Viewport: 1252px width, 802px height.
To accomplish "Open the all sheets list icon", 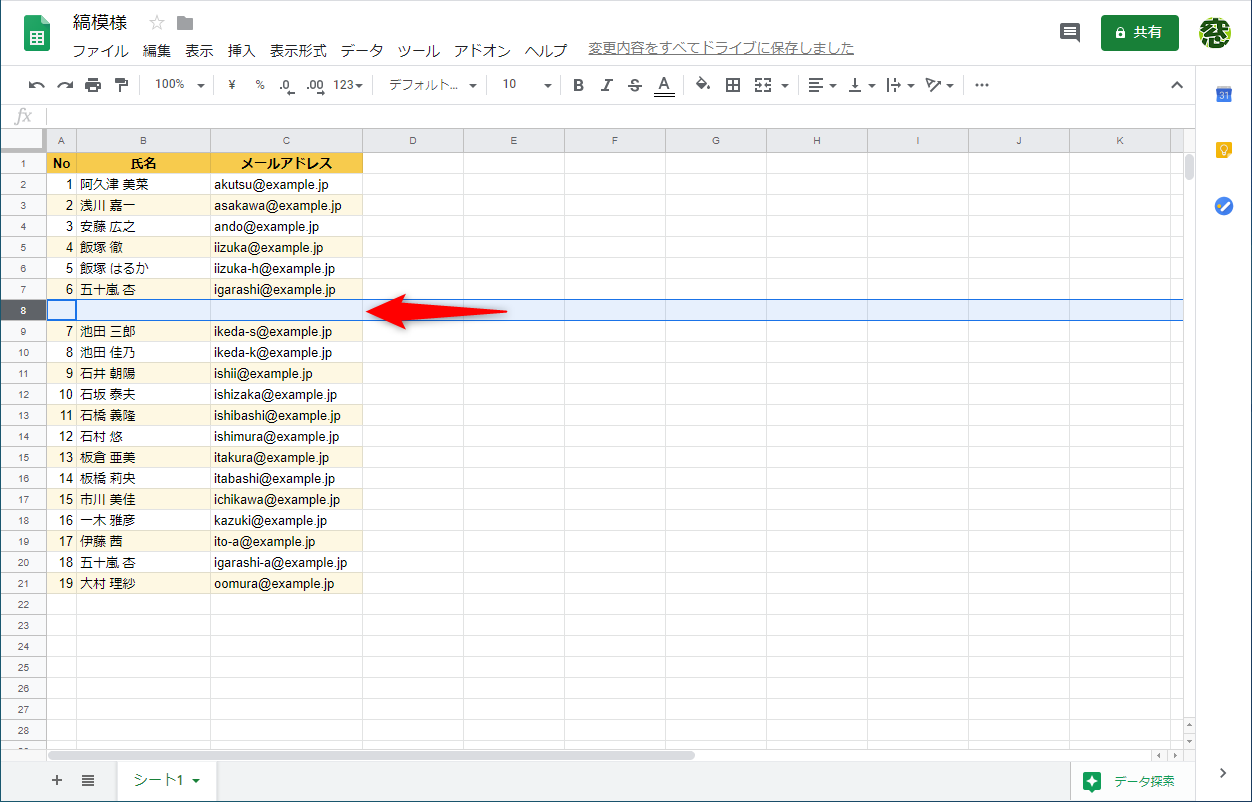I will (88, 781).
